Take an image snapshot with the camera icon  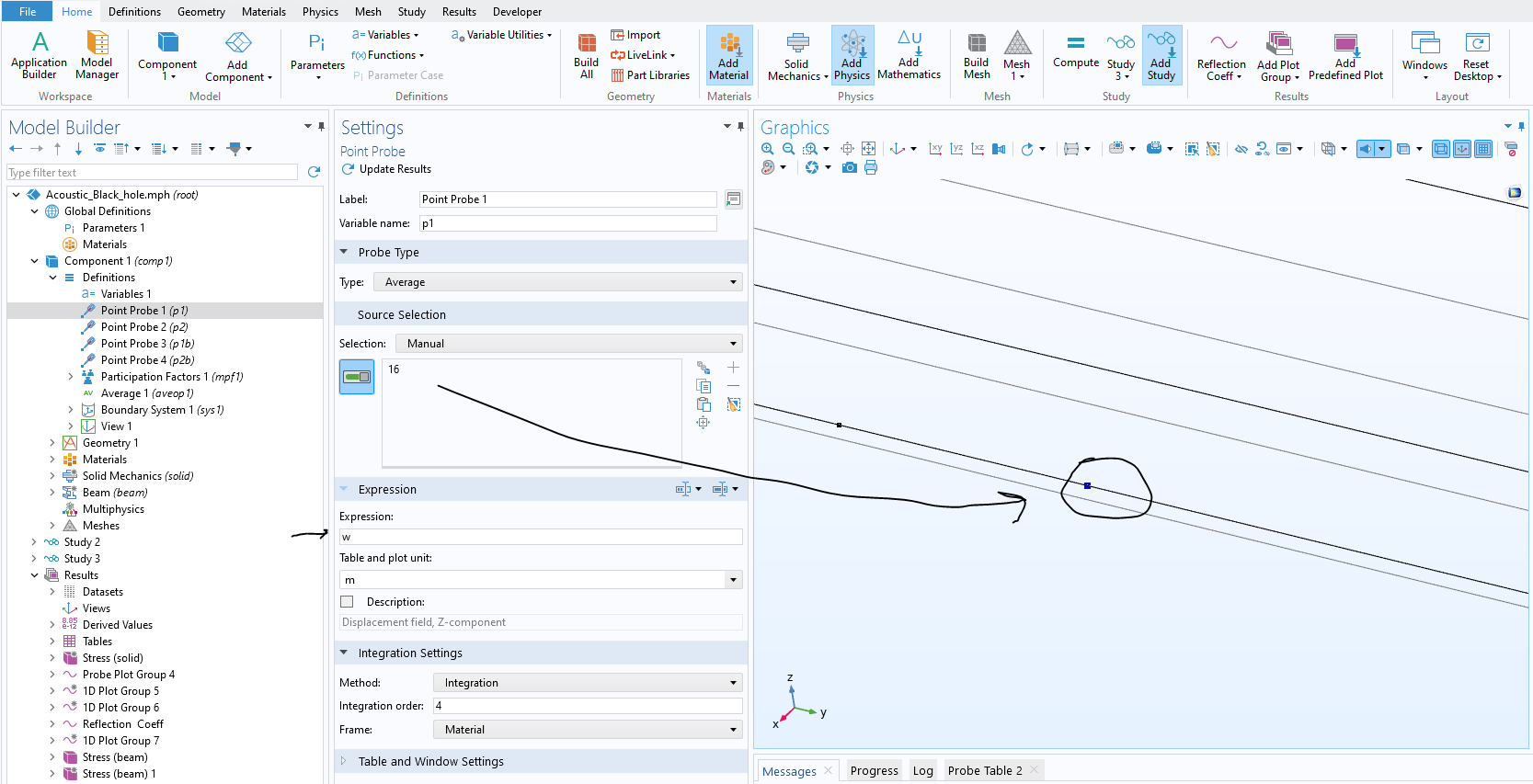[x=850, y=167]
